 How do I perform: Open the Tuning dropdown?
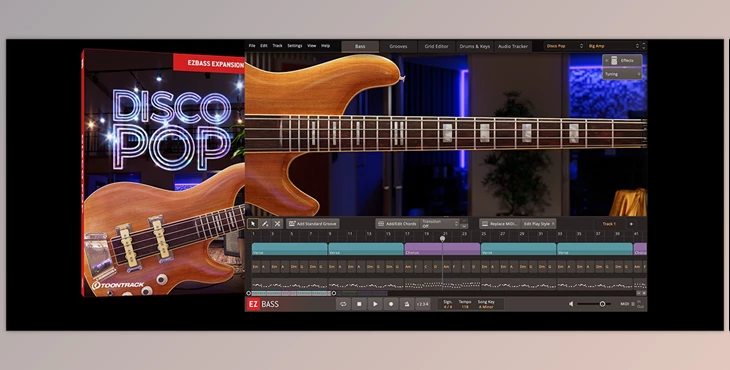(x=622, y=74)
